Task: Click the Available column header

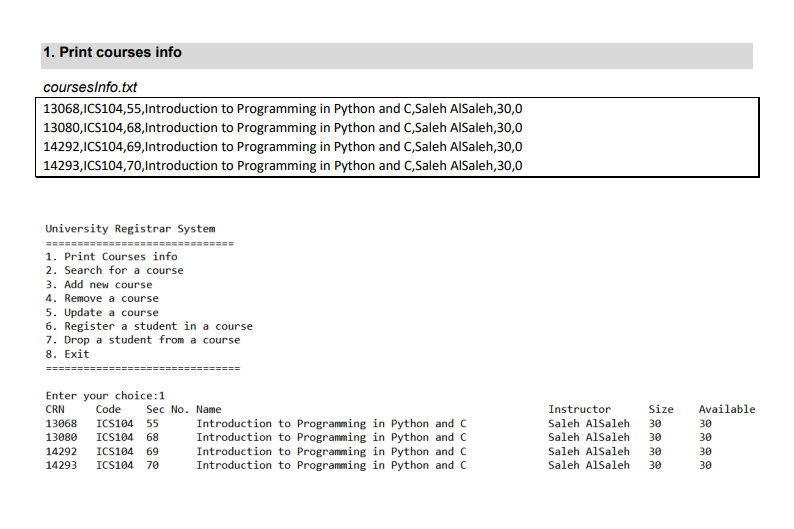Action: point(727,409)
